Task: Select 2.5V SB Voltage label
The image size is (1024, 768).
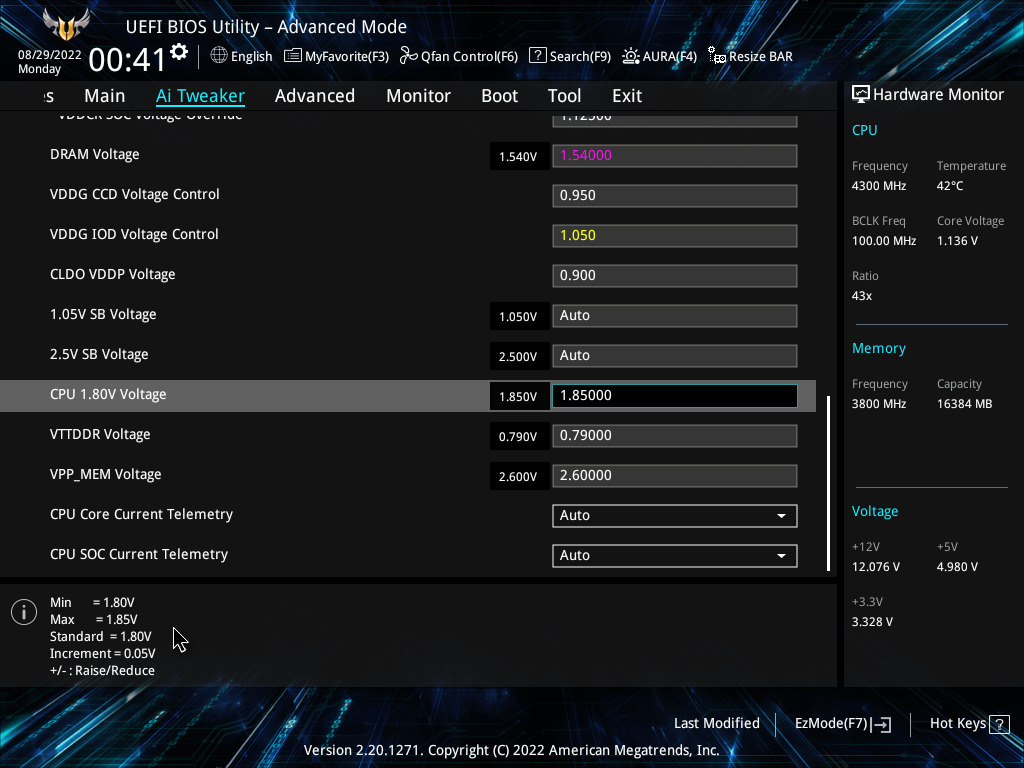Action: point(99,355)
